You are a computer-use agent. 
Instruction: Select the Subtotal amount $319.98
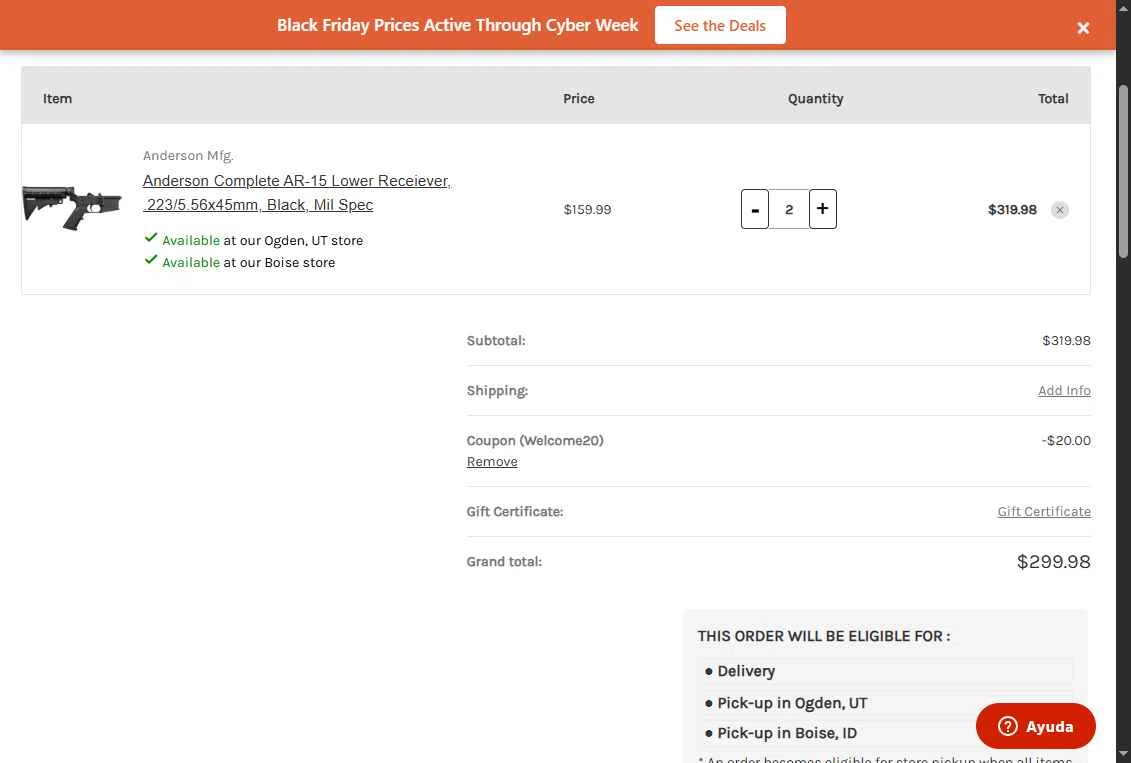click(x=1066, y=340)
